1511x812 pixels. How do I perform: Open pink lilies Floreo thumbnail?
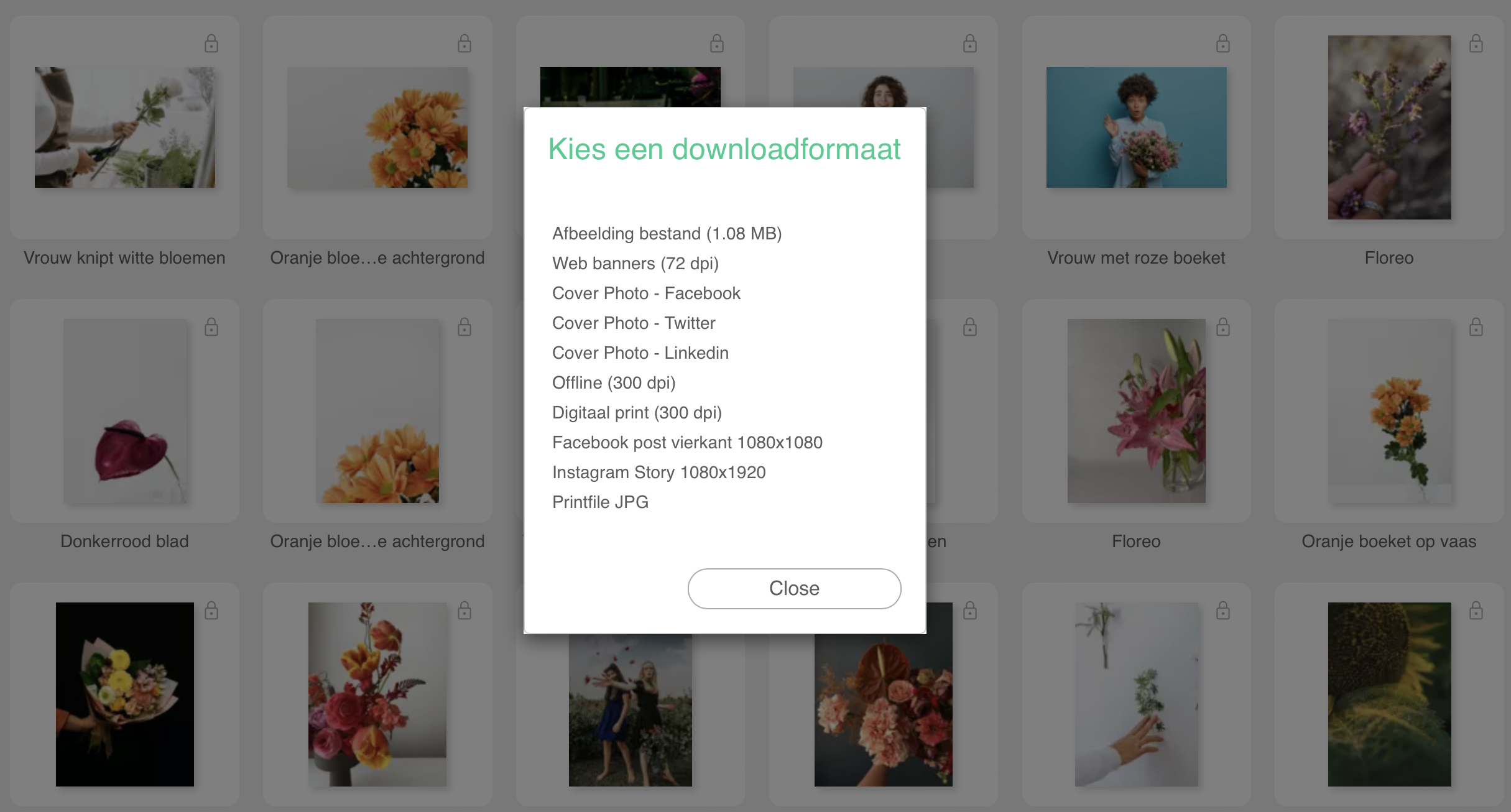1137,411
